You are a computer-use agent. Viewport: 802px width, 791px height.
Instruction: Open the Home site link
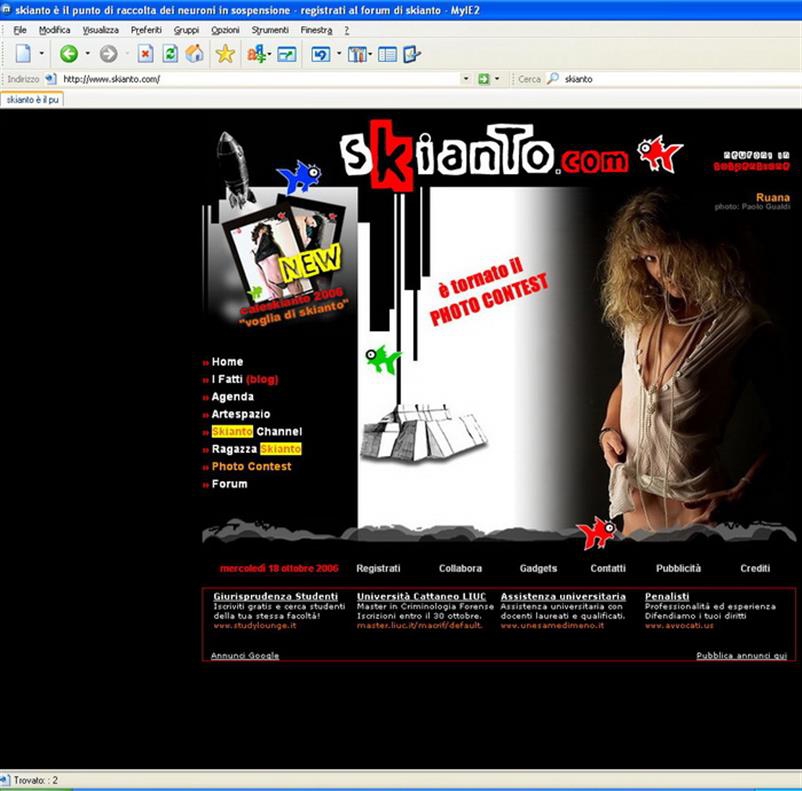(x=227, y=362)
